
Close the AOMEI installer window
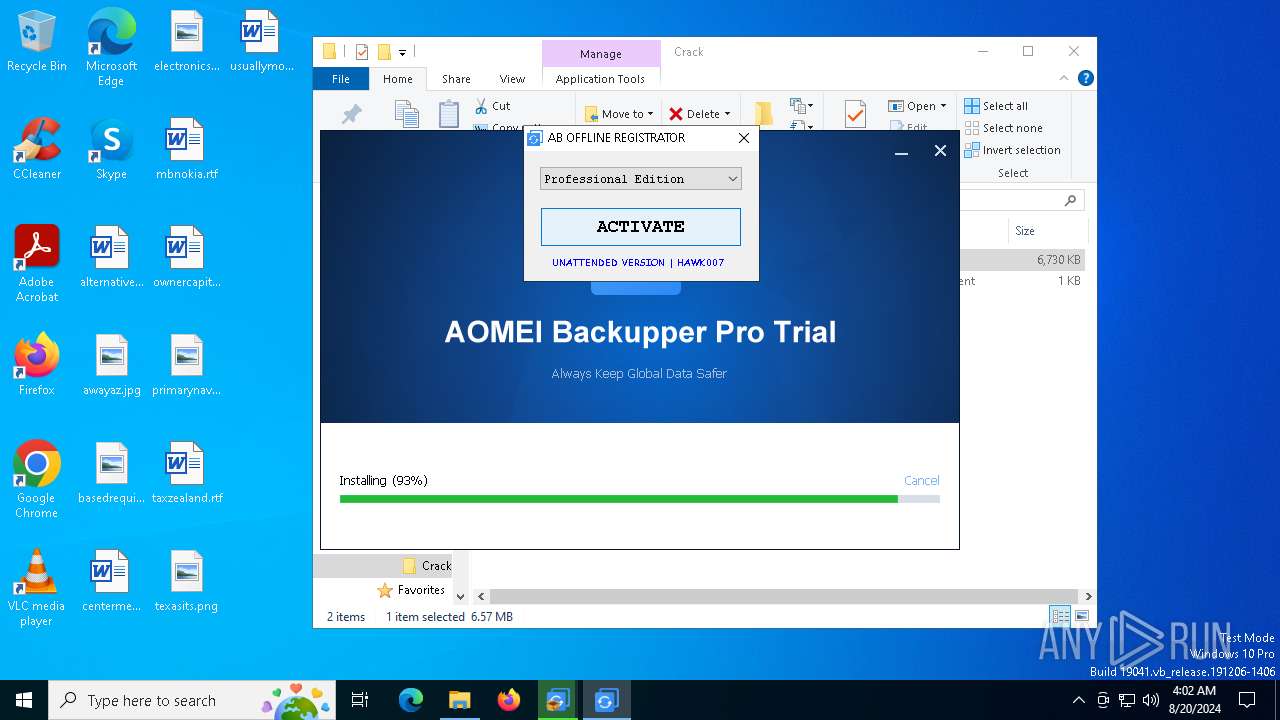click(940, 151)
